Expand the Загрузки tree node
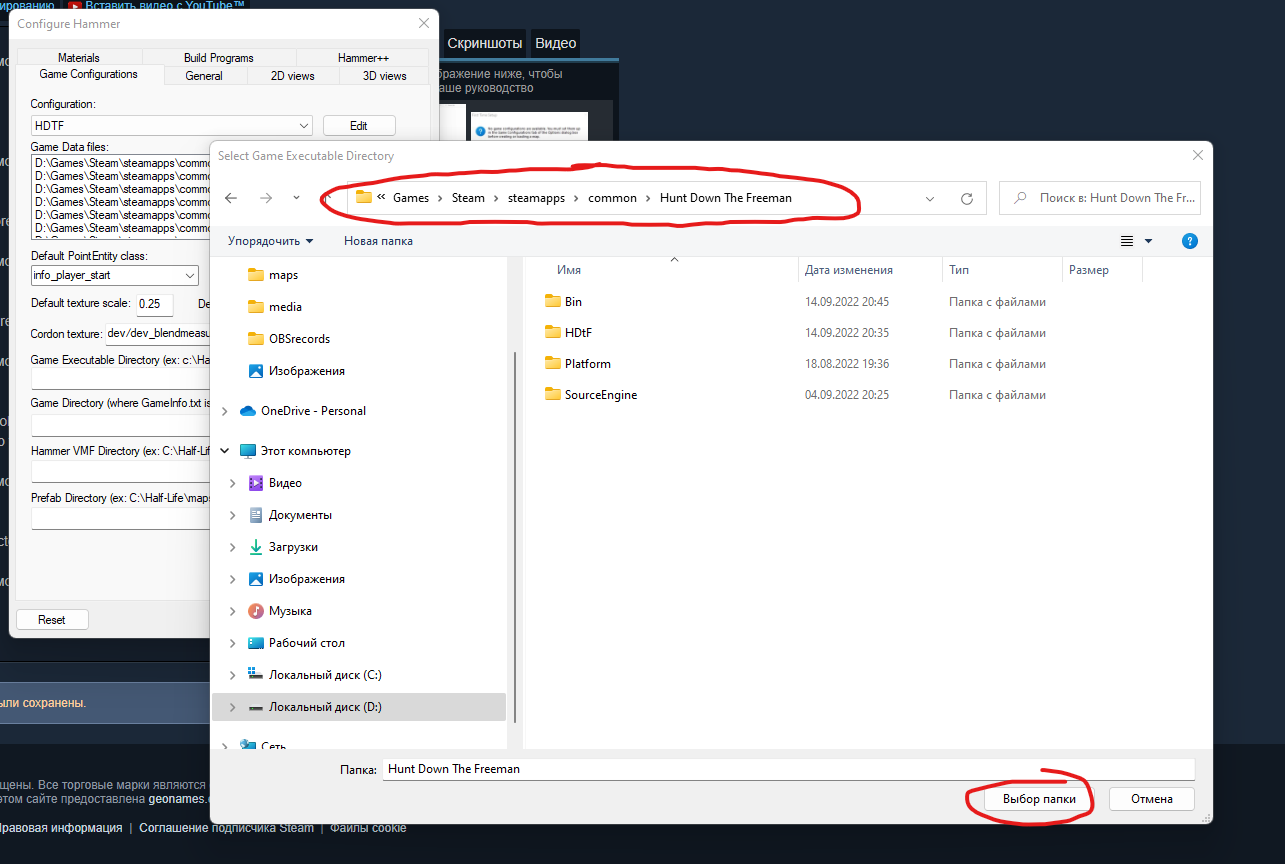The height and width of the screenshot is (864, 1285). pos(233,547)
